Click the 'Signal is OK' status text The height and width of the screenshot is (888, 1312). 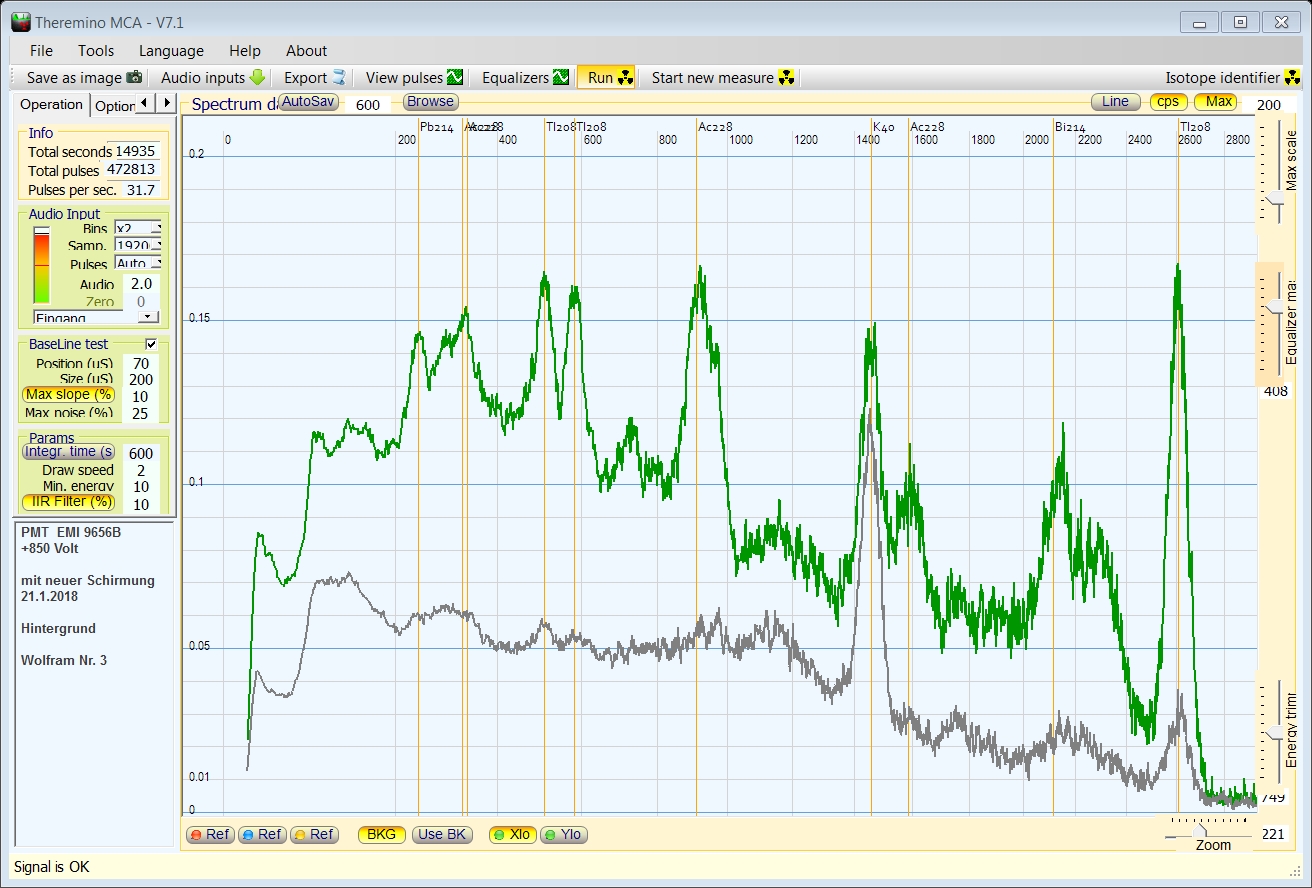pyautogui.click(x=51, y=867)
